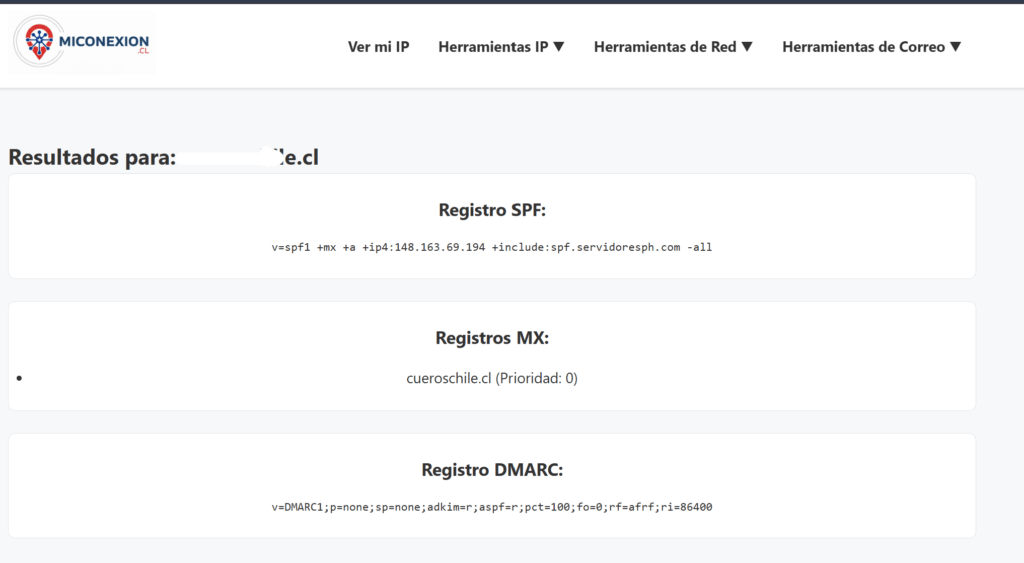This screenshot has width=1024, height=563.
Task: Click the Resultados para heading
Action: pyautogui.click(x=92, y=157)
